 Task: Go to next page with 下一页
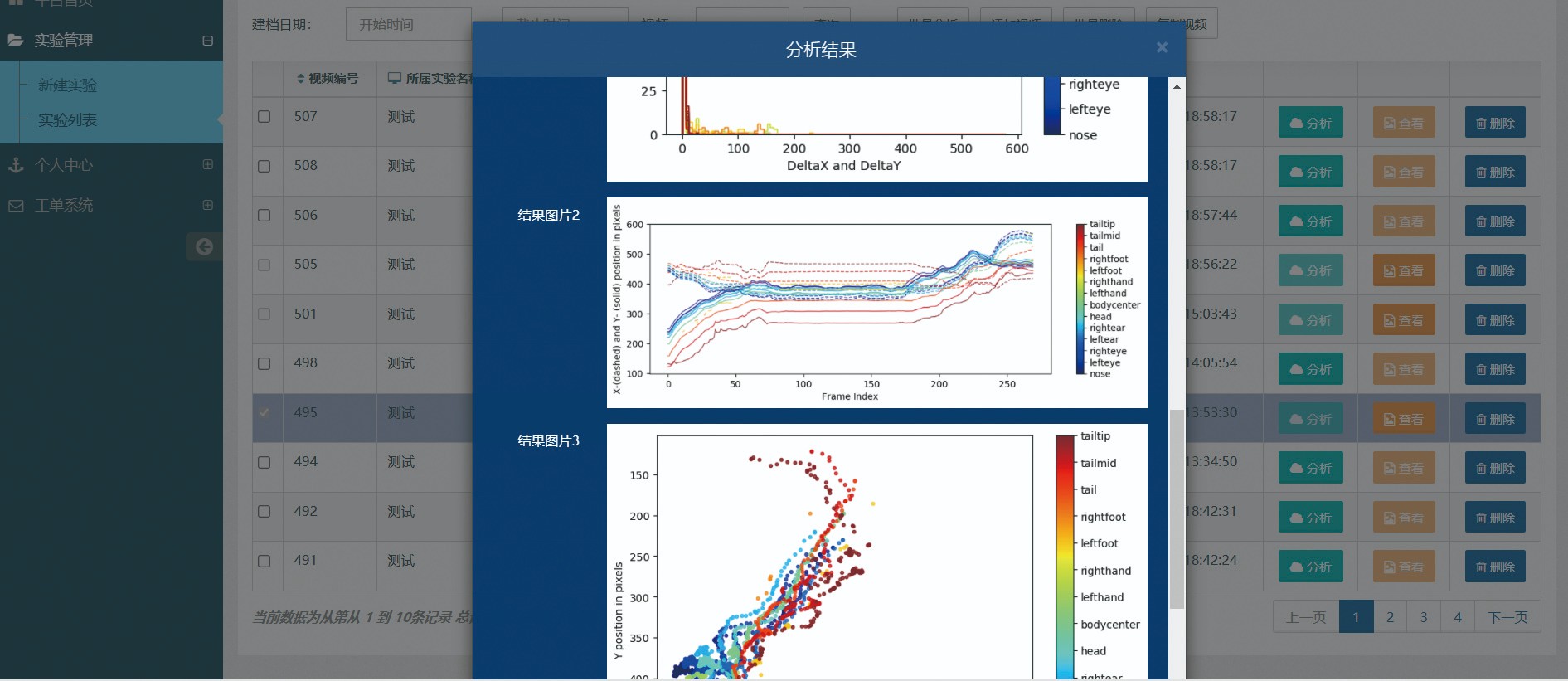tap(1507, 617)
